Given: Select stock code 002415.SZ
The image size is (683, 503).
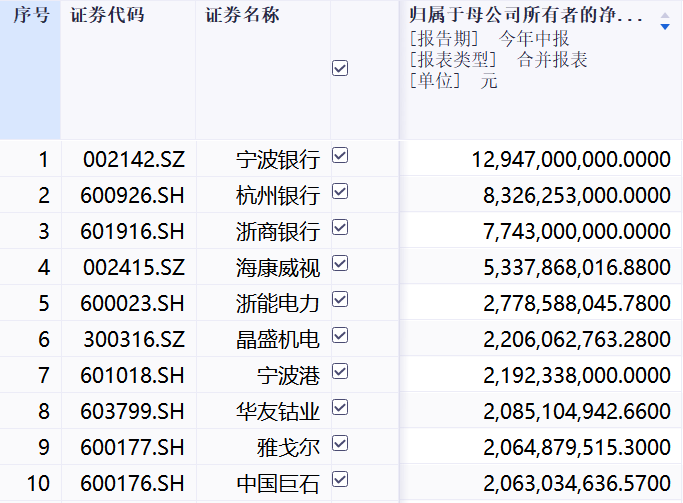Looking at the screenshot, I should click(134, 267).
